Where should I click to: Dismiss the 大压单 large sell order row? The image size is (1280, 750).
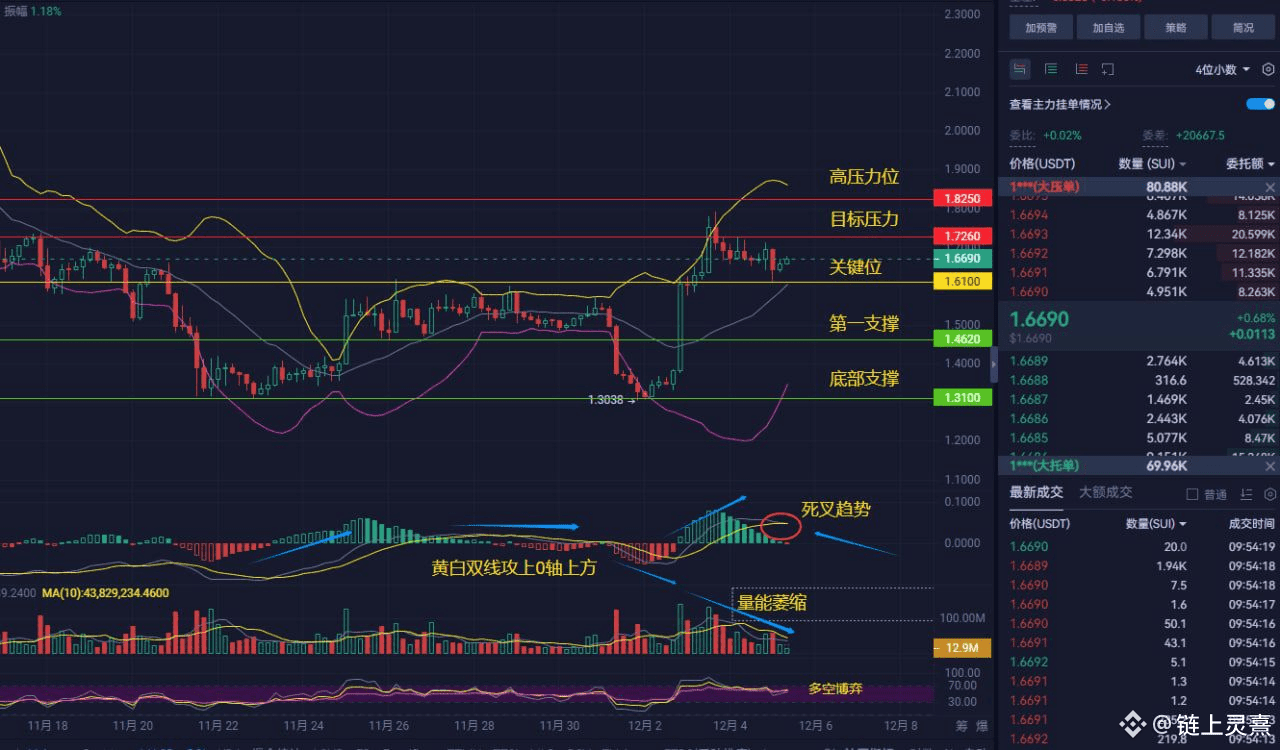1270,188
